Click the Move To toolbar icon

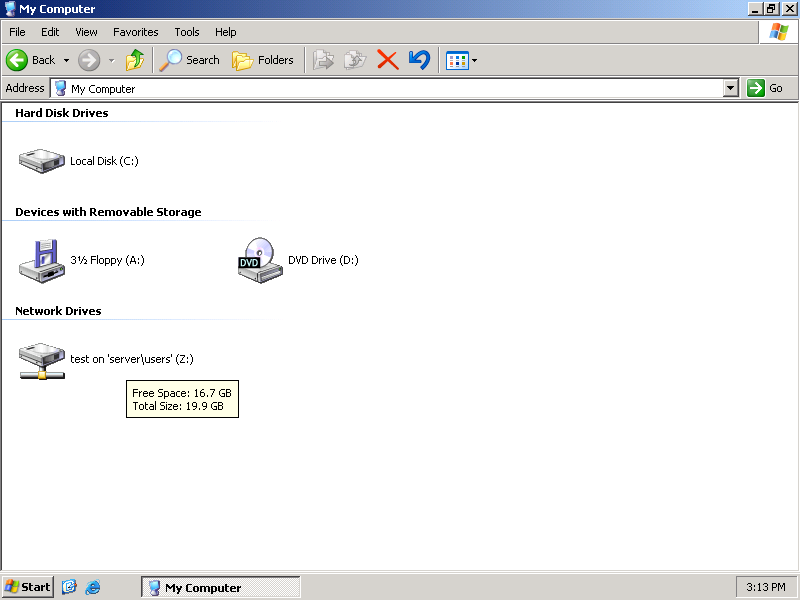coord(323,60)
